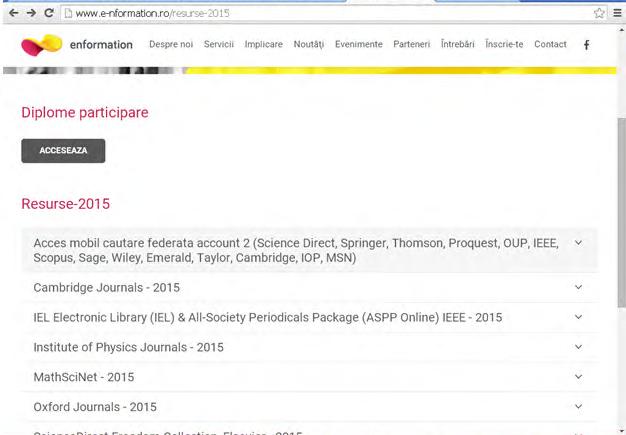Expand the Institute of Physics Journals chevron
This screenshot has width=626, height=435.
click(x=578, y=347)
